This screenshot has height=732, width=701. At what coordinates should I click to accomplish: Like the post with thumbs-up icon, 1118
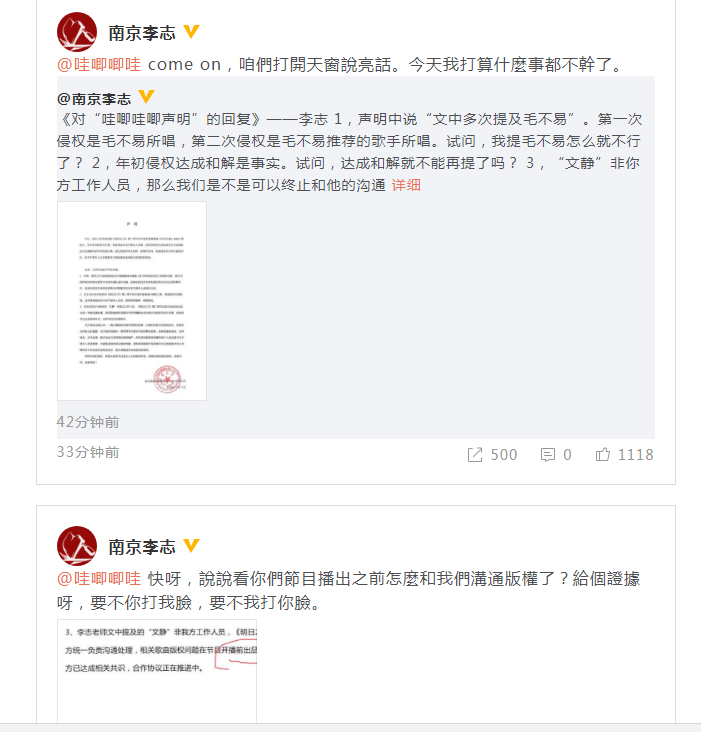(603, 454)
